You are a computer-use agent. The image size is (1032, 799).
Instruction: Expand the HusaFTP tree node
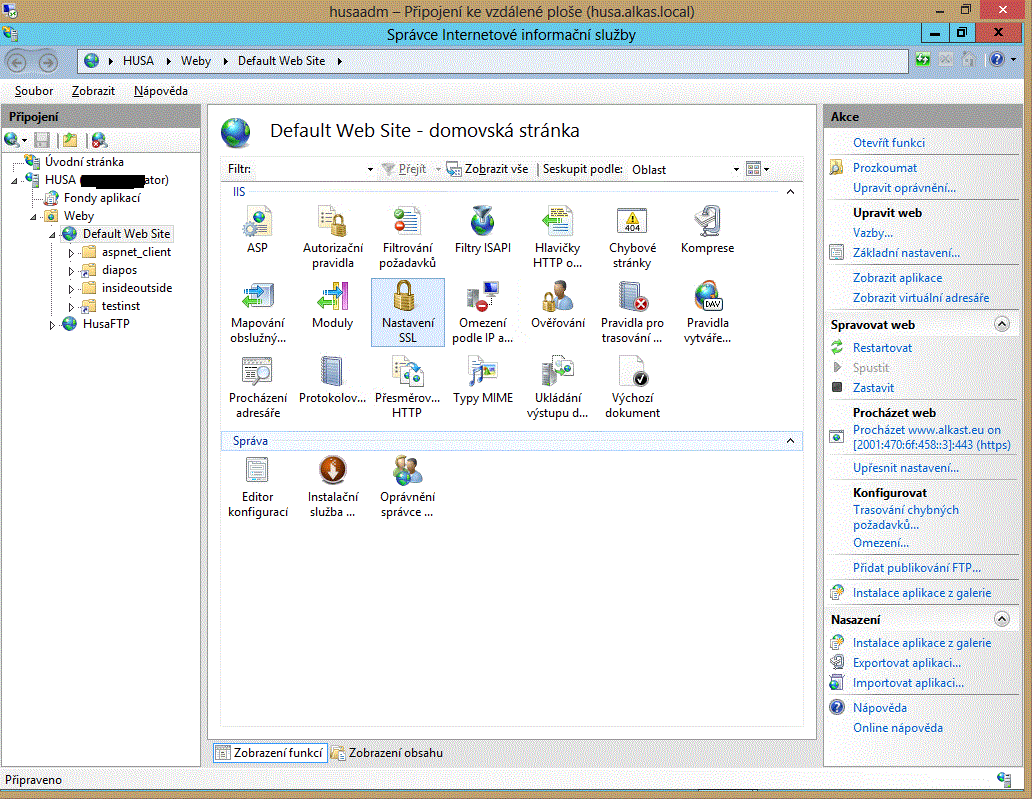53,325
